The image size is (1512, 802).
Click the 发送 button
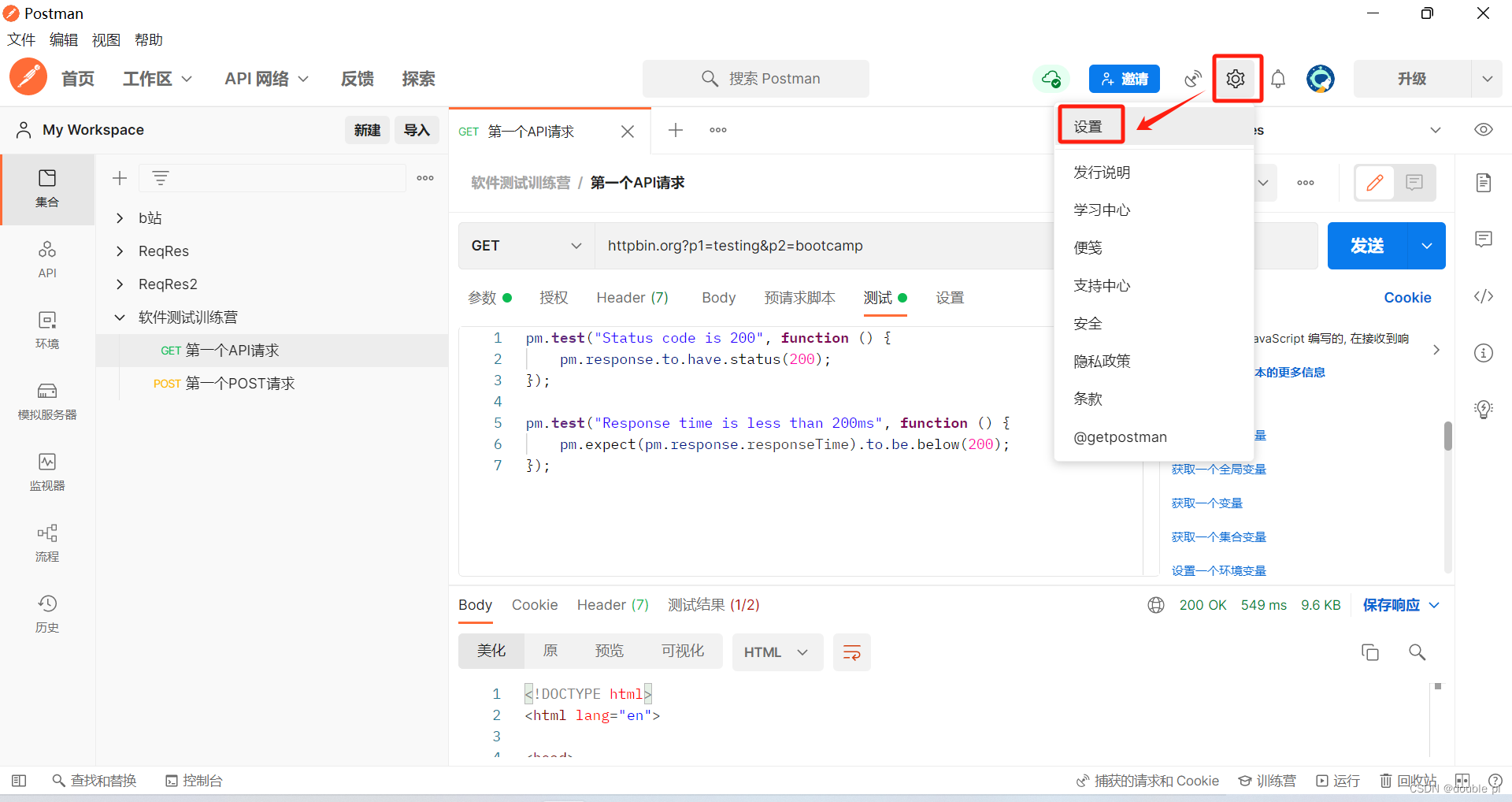[x=1368, y=246]
